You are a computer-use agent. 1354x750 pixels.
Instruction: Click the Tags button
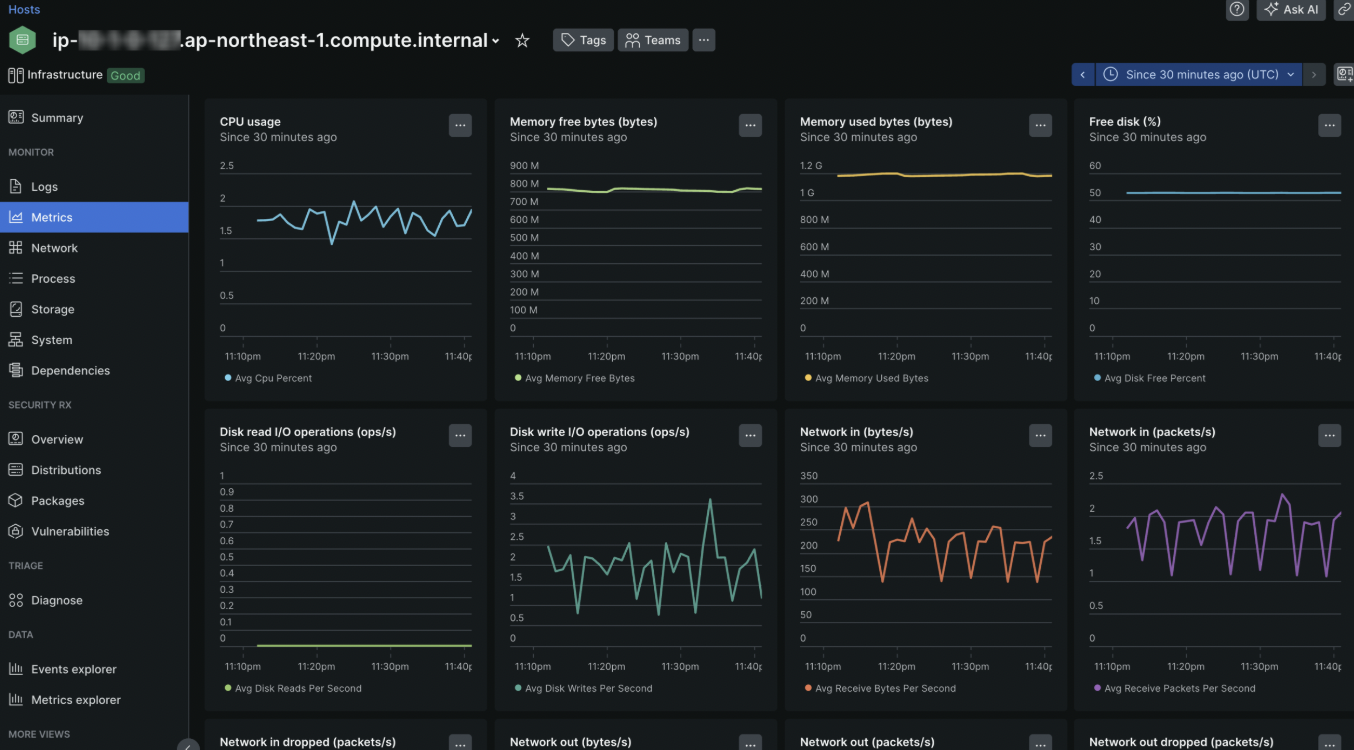(x=583, y=41)
